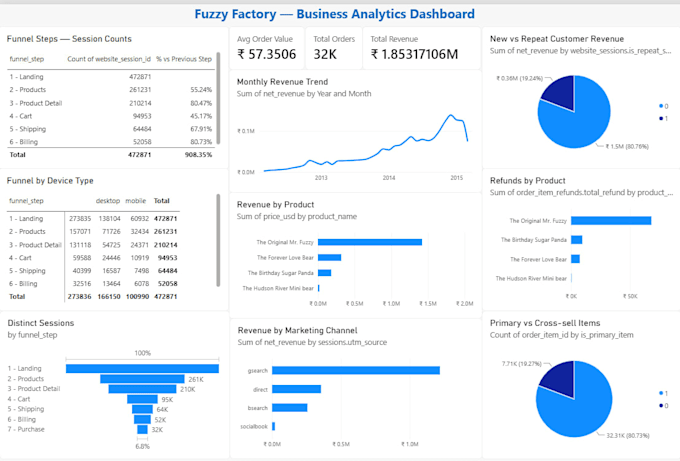Click The Hudson River Mini bear label in Refunds chart
This screenshot has height=461, width=680.
[x=531, y=278]
